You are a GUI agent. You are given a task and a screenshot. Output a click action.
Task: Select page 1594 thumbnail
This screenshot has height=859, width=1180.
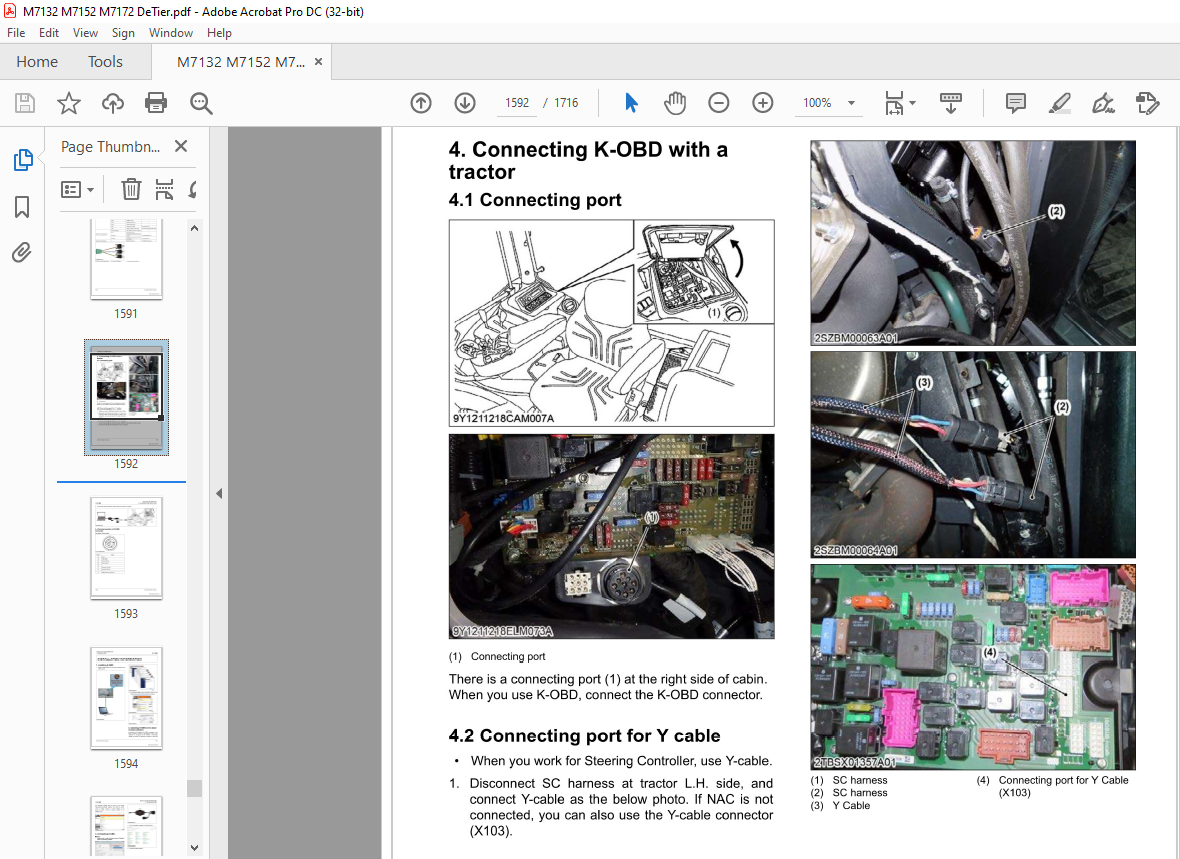point(126,697)
